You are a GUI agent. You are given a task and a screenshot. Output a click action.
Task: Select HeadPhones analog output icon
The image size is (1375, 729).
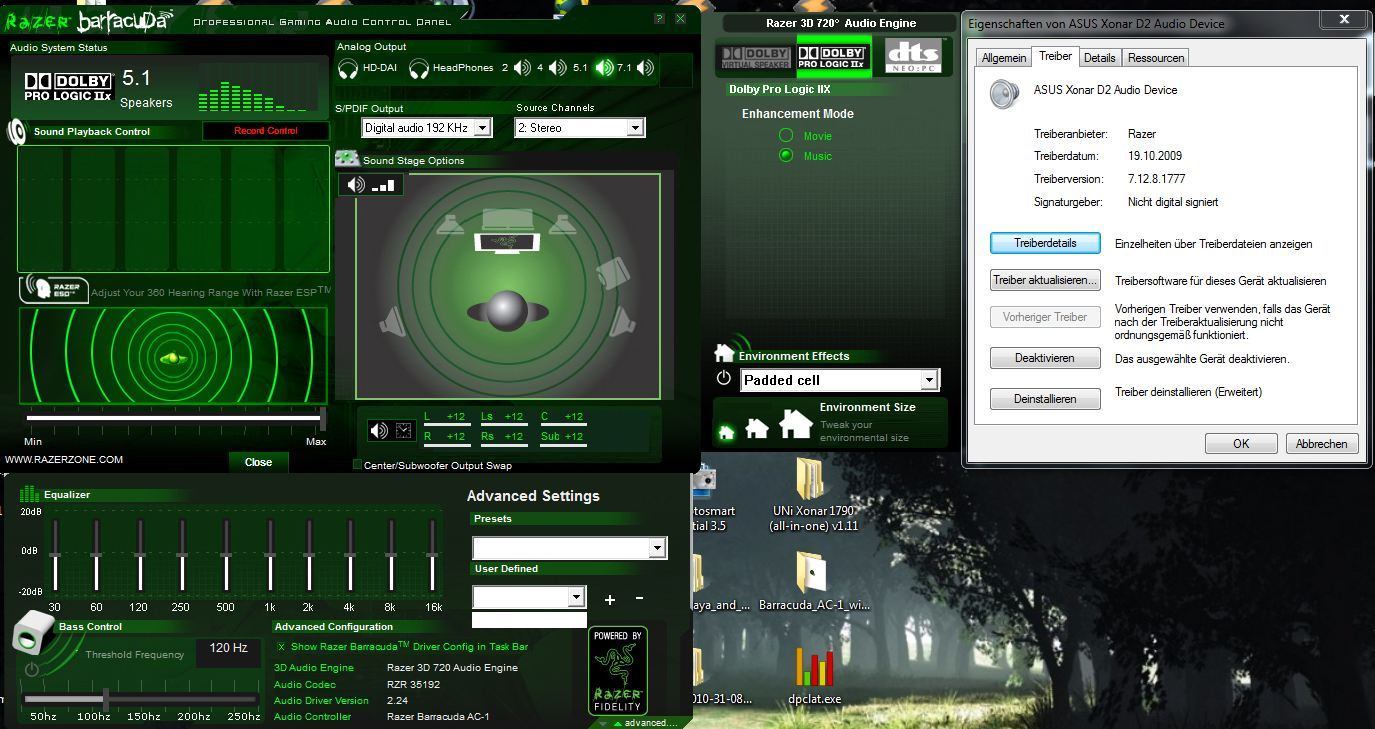point(419,68)
